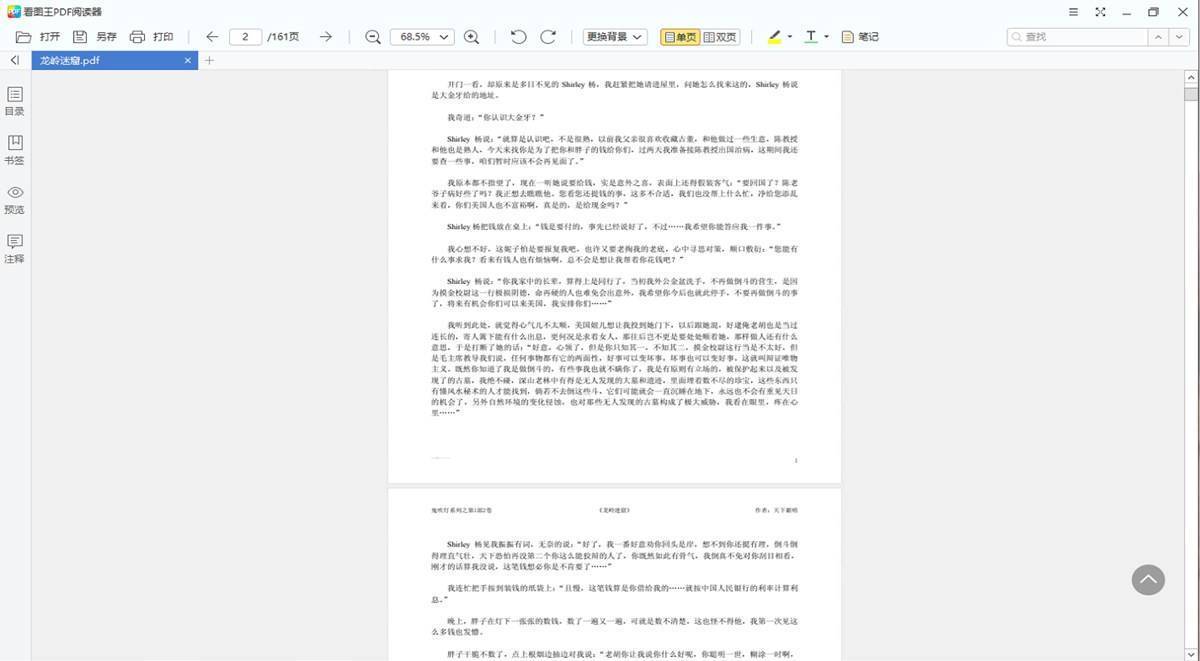
Task: Switch to double page (双页) view
Action: click(x=720, y=37)
